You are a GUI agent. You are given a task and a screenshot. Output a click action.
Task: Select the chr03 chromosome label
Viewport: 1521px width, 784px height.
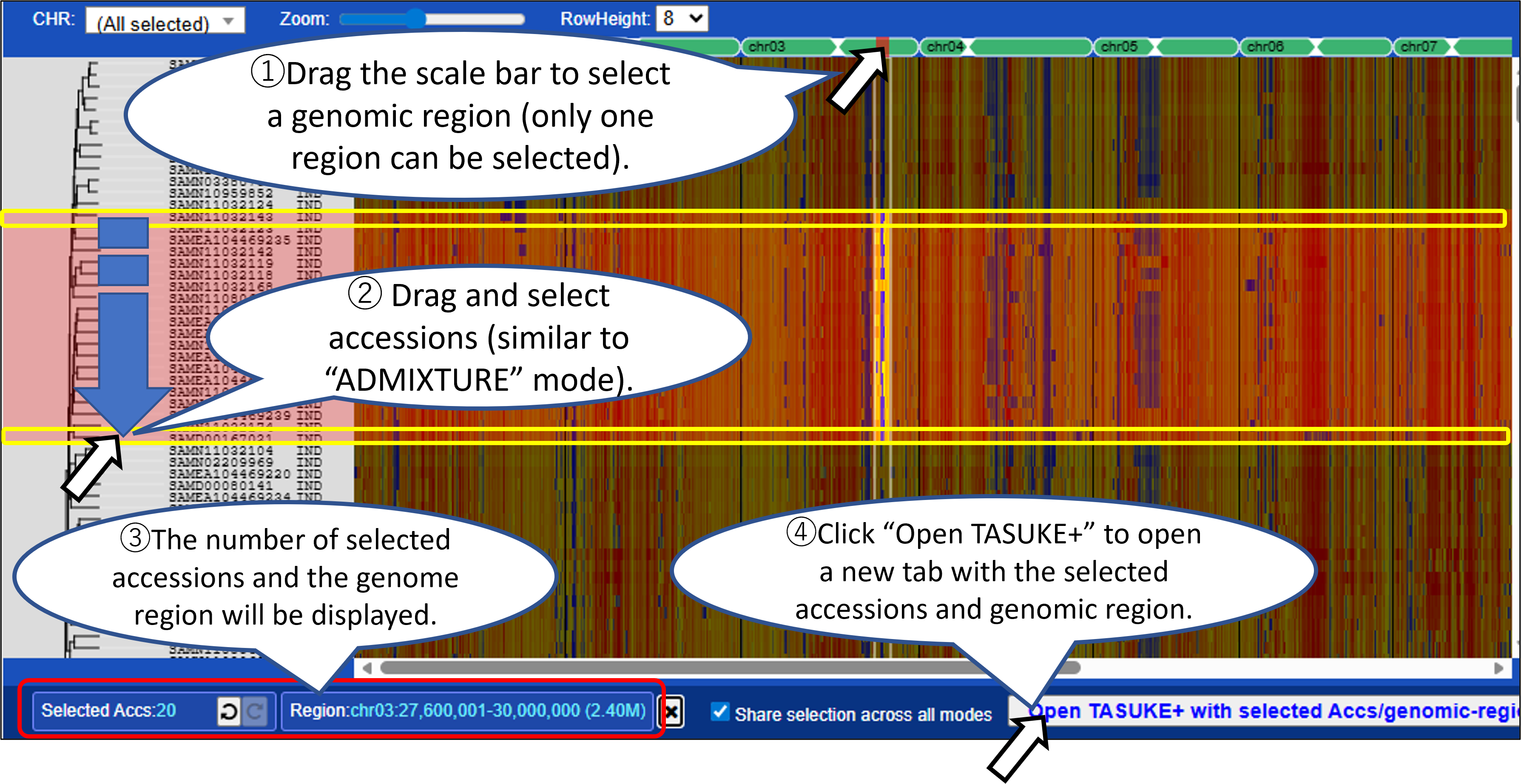766,47
